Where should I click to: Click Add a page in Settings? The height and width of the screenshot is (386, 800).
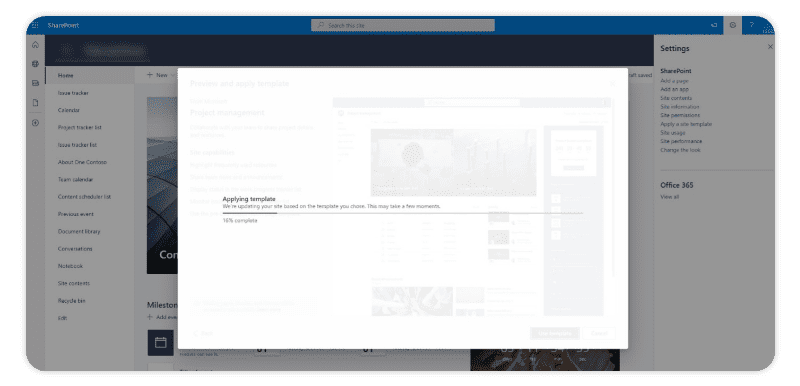[x=674, y=81]
